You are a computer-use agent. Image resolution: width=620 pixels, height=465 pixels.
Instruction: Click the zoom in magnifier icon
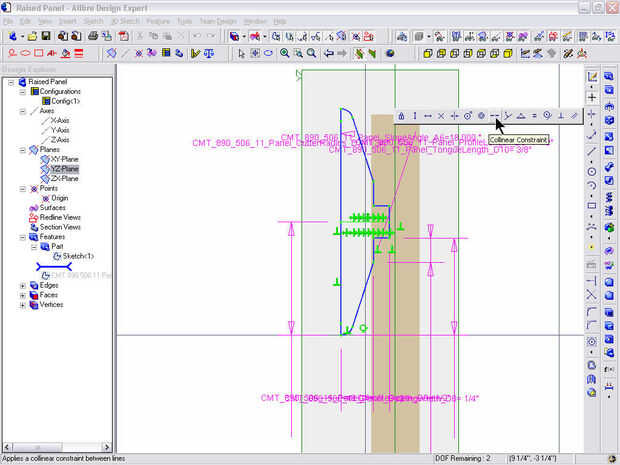[285, 53]
